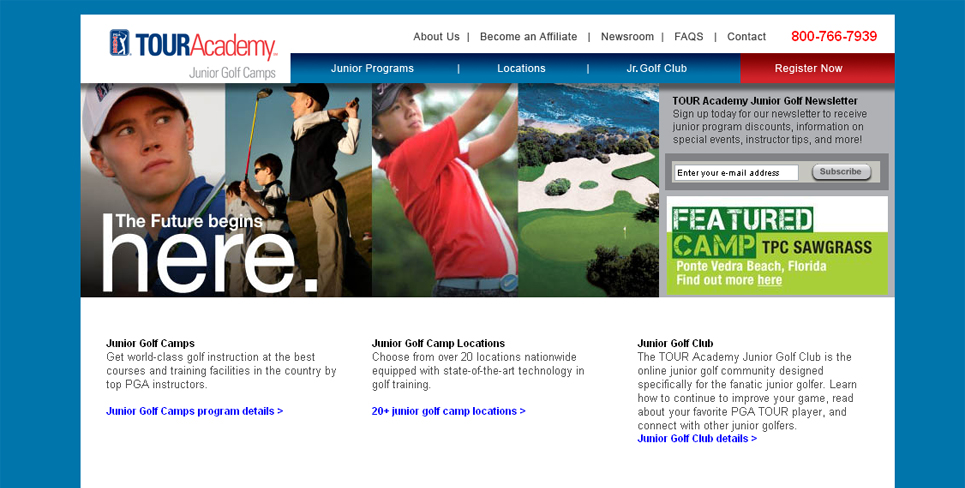Open the About Us page

click(x=436, y=36)
